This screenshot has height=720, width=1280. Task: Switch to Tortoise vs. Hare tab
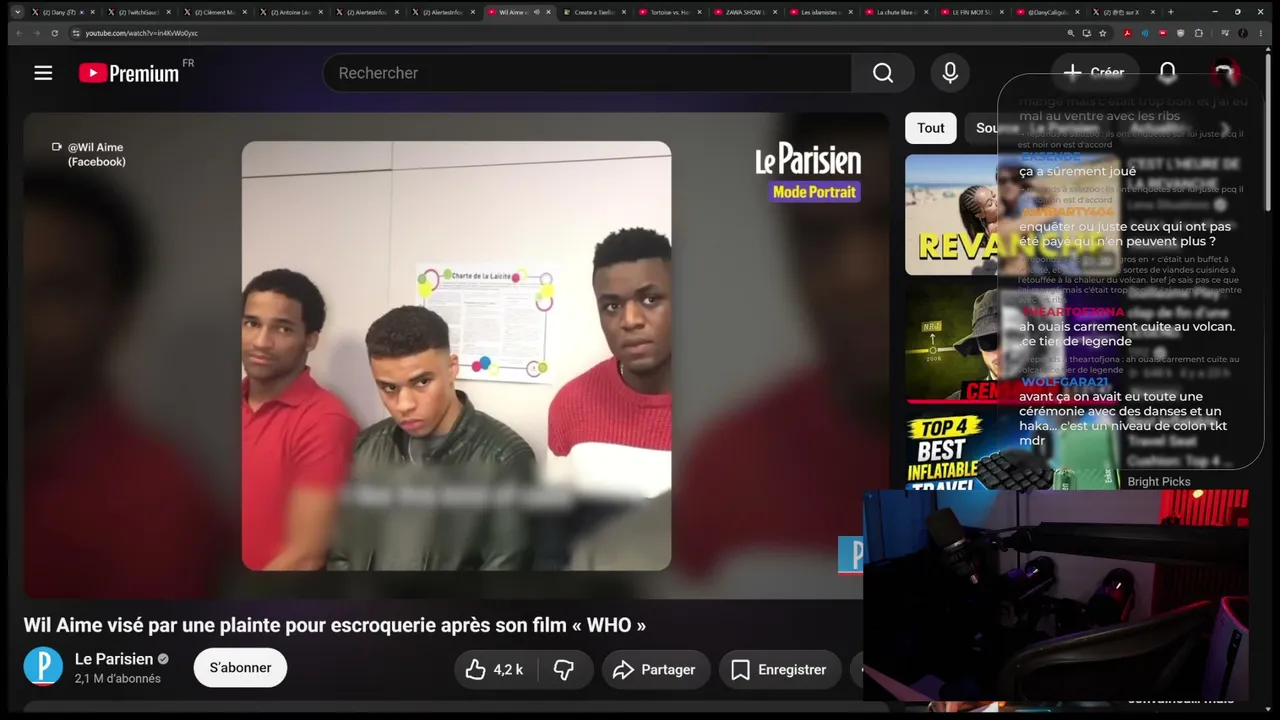click(671, 12)
